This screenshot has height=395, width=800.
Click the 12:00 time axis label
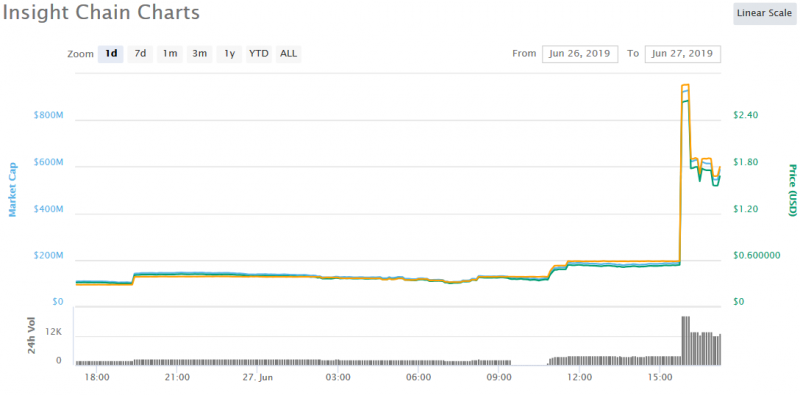[579, 378]
